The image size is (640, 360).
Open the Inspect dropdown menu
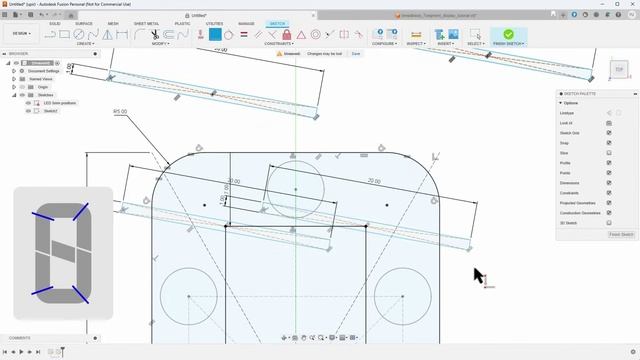(x=416, y=44)
